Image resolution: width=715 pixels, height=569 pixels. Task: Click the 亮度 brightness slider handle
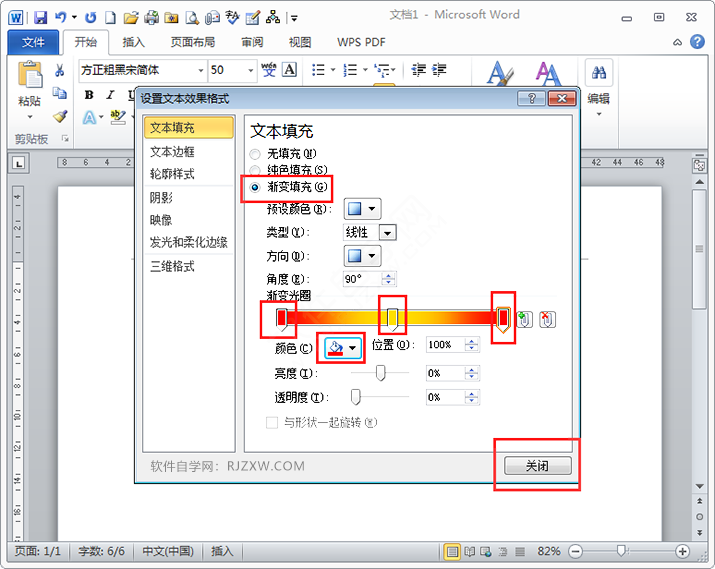tap(380, 372)
